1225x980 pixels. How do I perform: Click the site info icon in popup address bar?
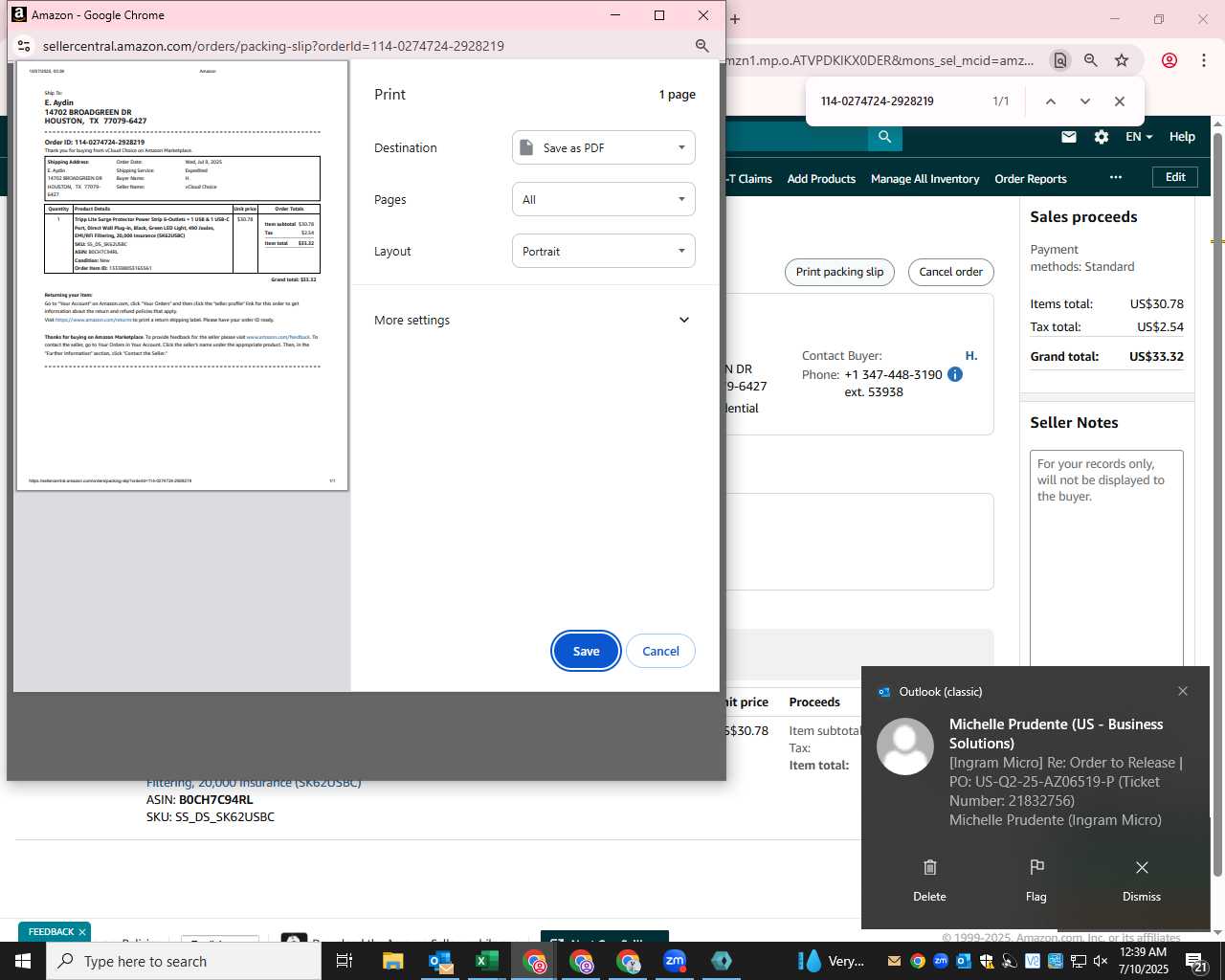[25, 46]
